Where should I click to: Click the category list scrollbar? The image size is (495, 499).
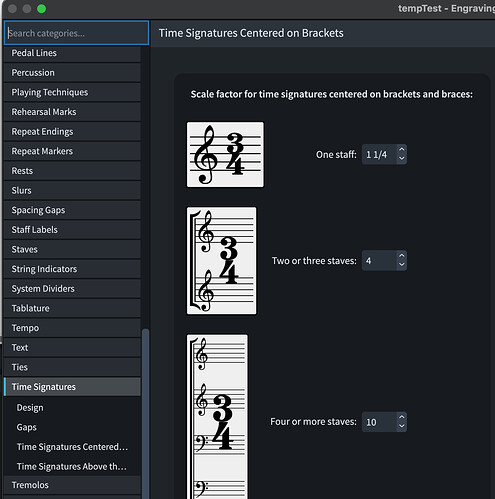[x=145, y=413]
